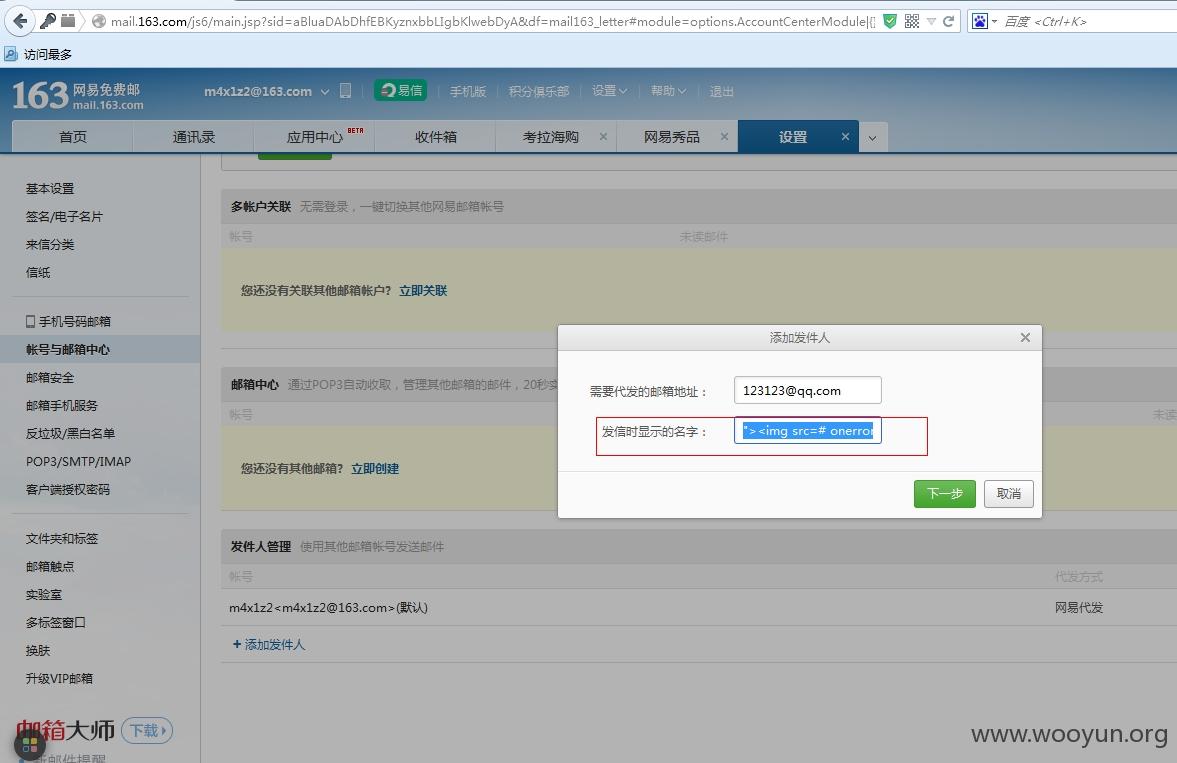Open 反垃圾/黑白名单 in the sidebar

tap(71, 433)
